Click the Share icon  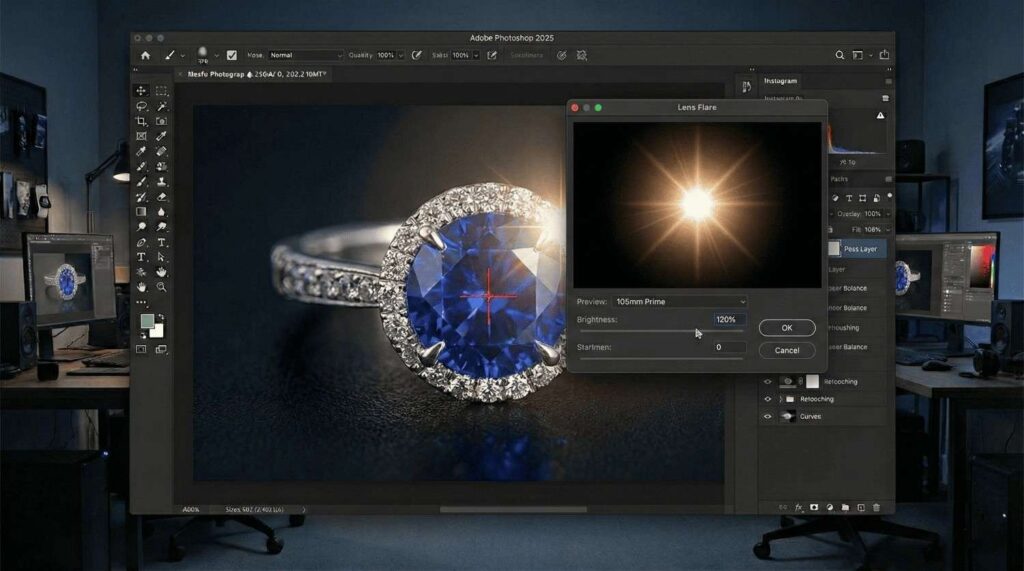point(884,55)
